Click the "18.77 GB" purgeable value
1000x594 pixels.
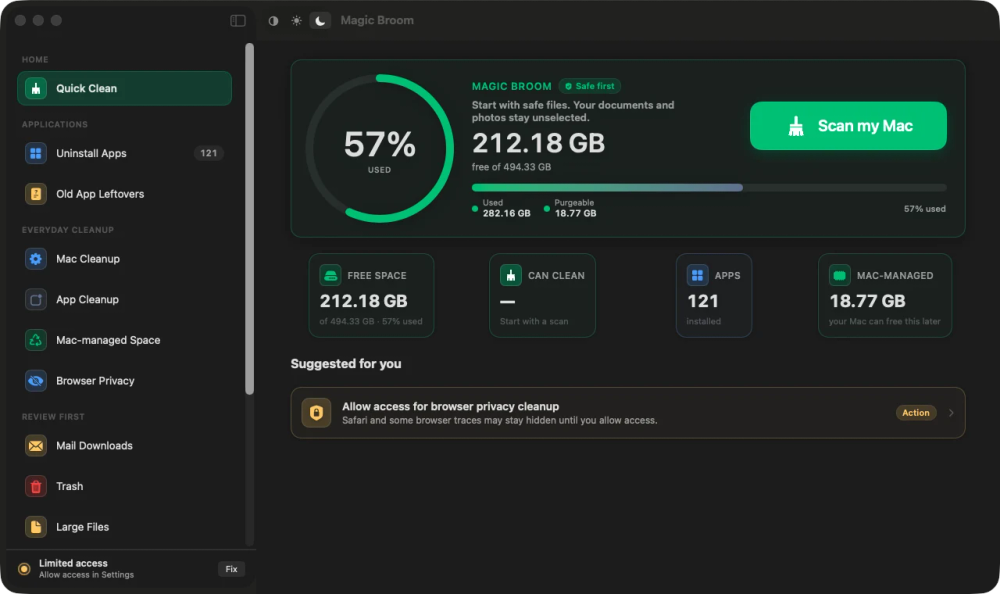(x=575, y=213)
